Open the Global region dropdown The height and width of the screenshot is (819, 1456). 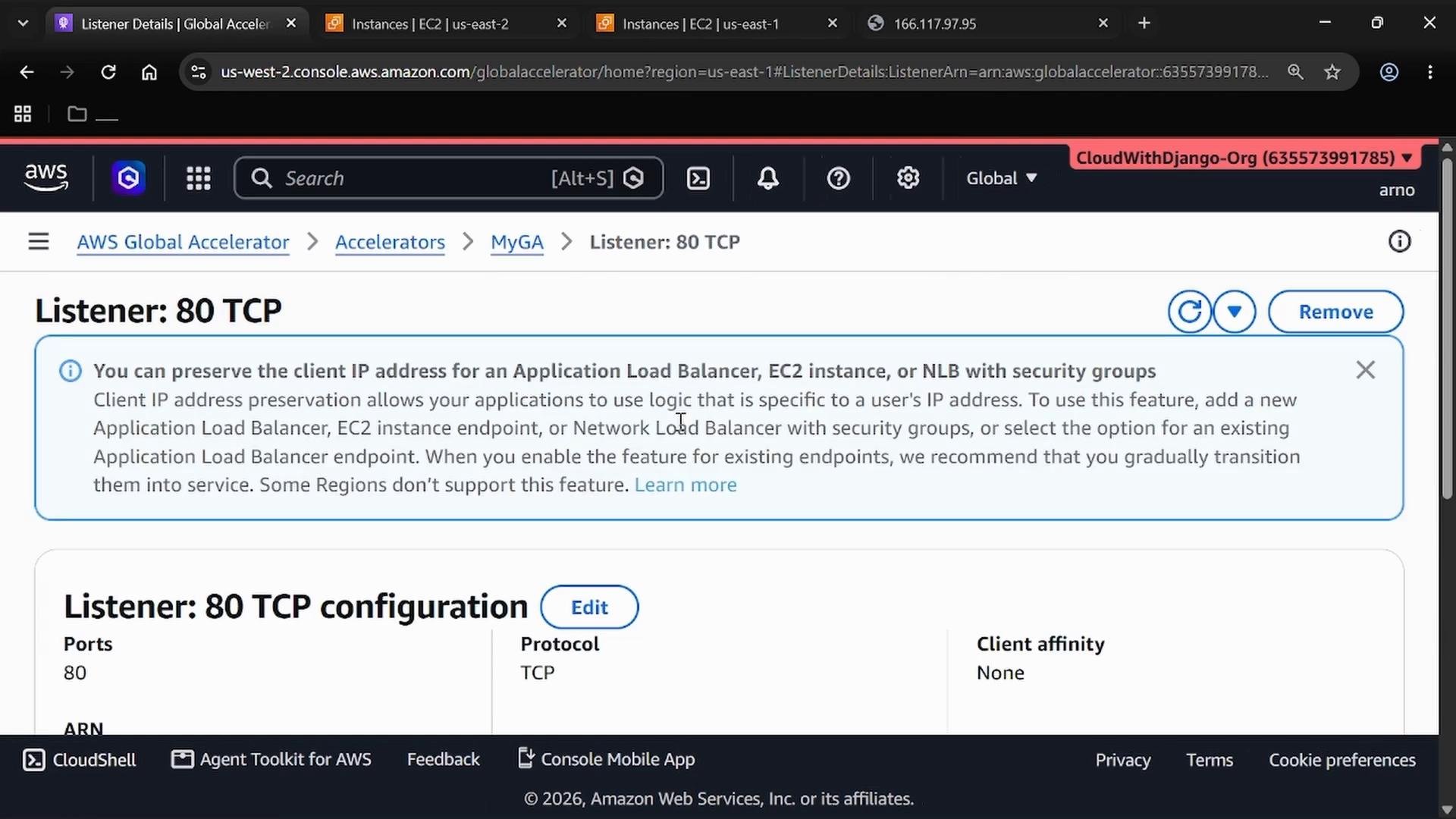click(1001, 178)
